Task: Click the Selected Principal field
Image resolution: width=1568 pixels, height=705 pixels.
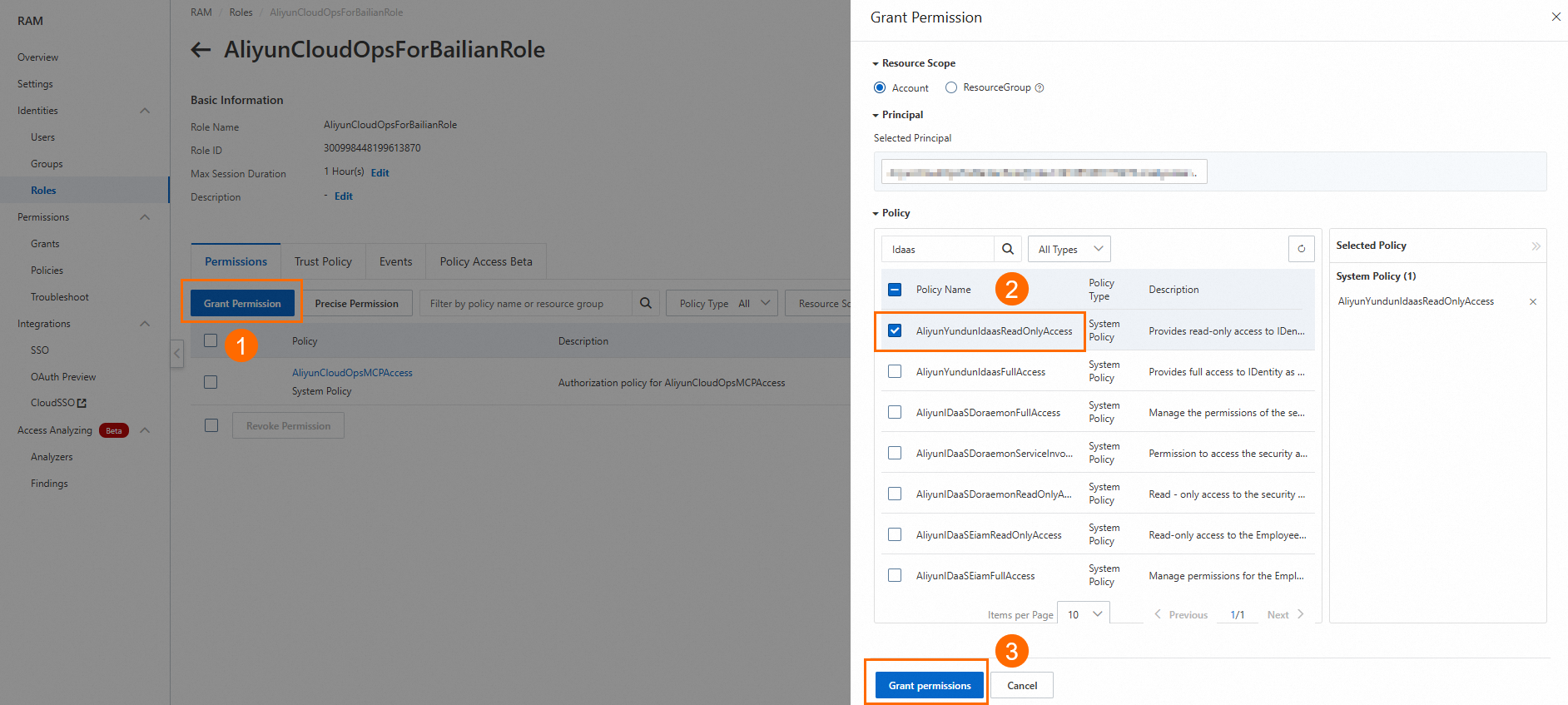Action: pyautogui.click(x=1045, y=171)
